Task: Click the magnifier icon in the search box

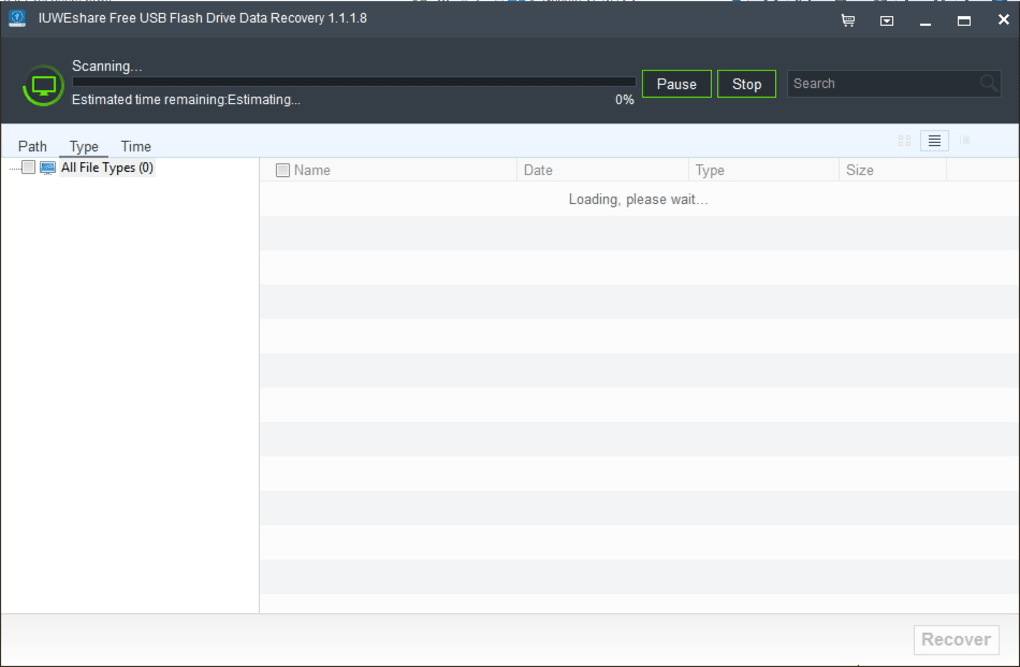Action: [x=989, y=83]
